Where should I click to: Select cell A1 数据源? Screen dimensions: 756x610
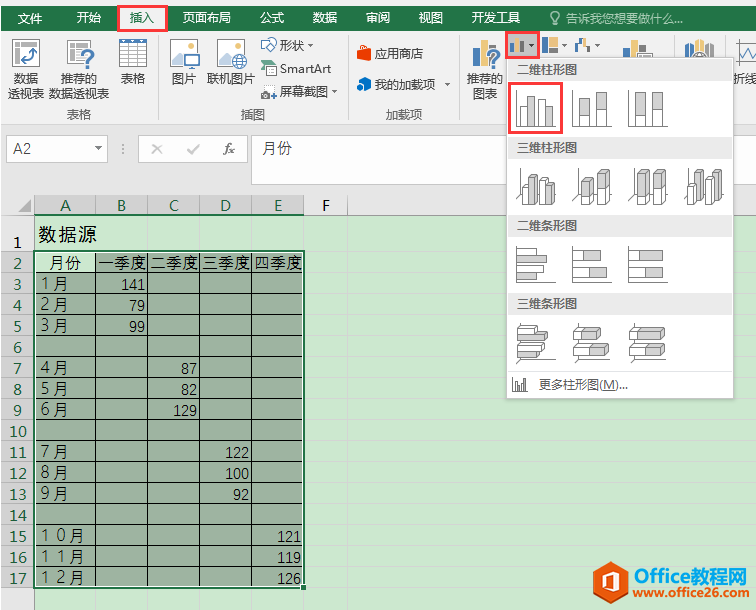[65, 234]
